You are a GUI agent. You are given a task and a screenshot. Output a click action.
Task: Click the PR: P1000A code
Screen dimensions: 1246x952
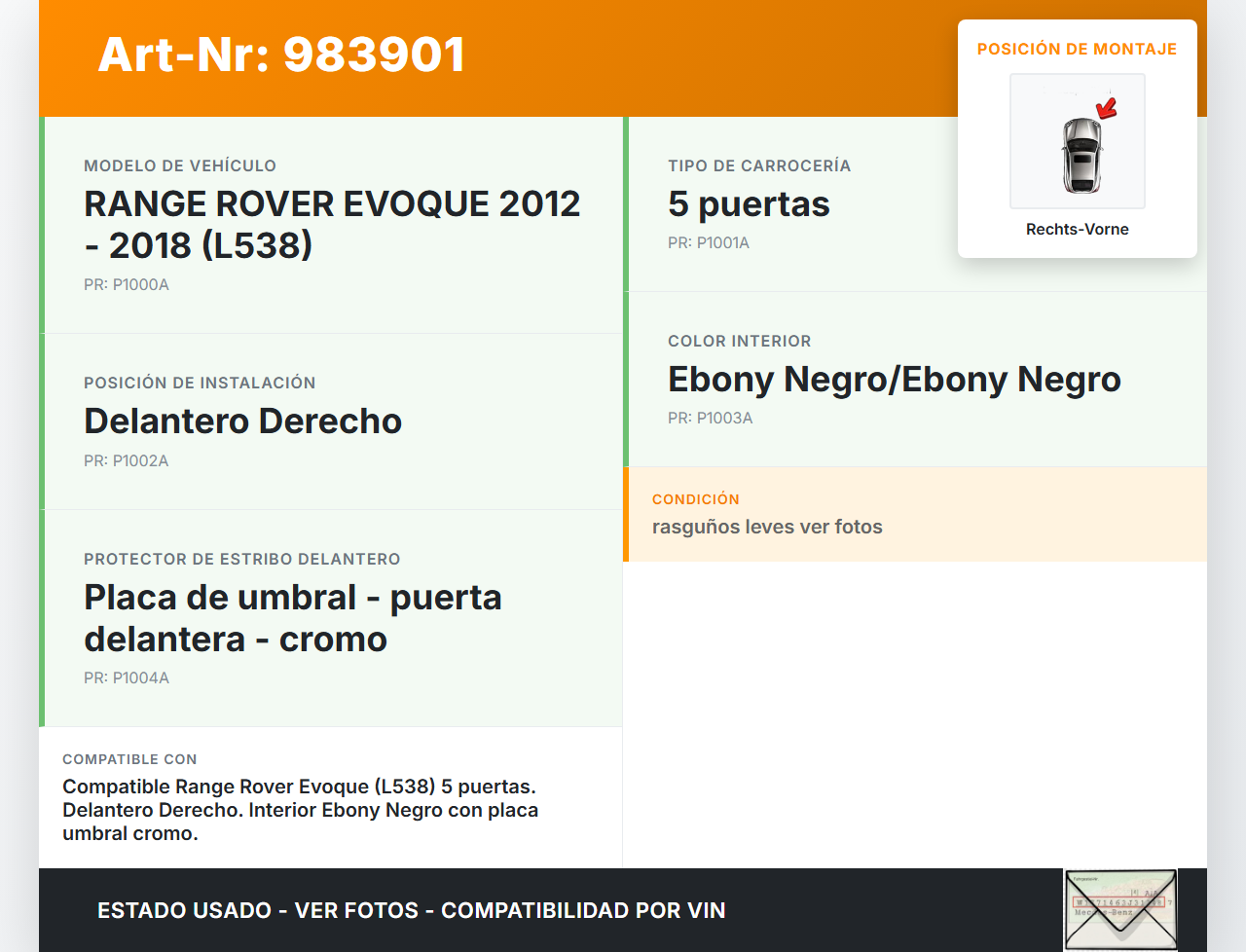(x=127, y=285)
